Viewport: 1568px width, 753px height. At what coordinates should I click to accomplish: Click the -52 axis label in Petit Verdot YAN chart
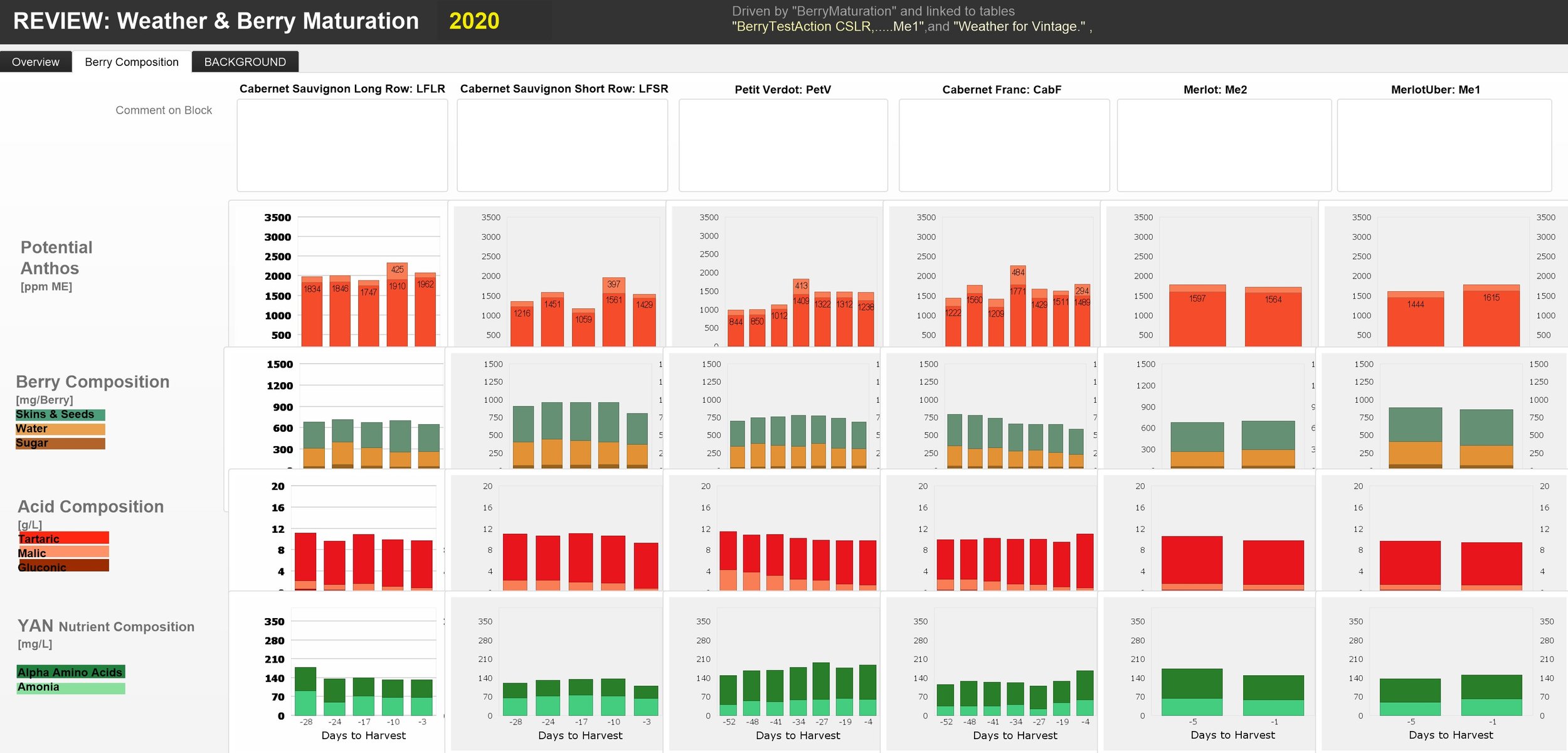tap(729, 722)
